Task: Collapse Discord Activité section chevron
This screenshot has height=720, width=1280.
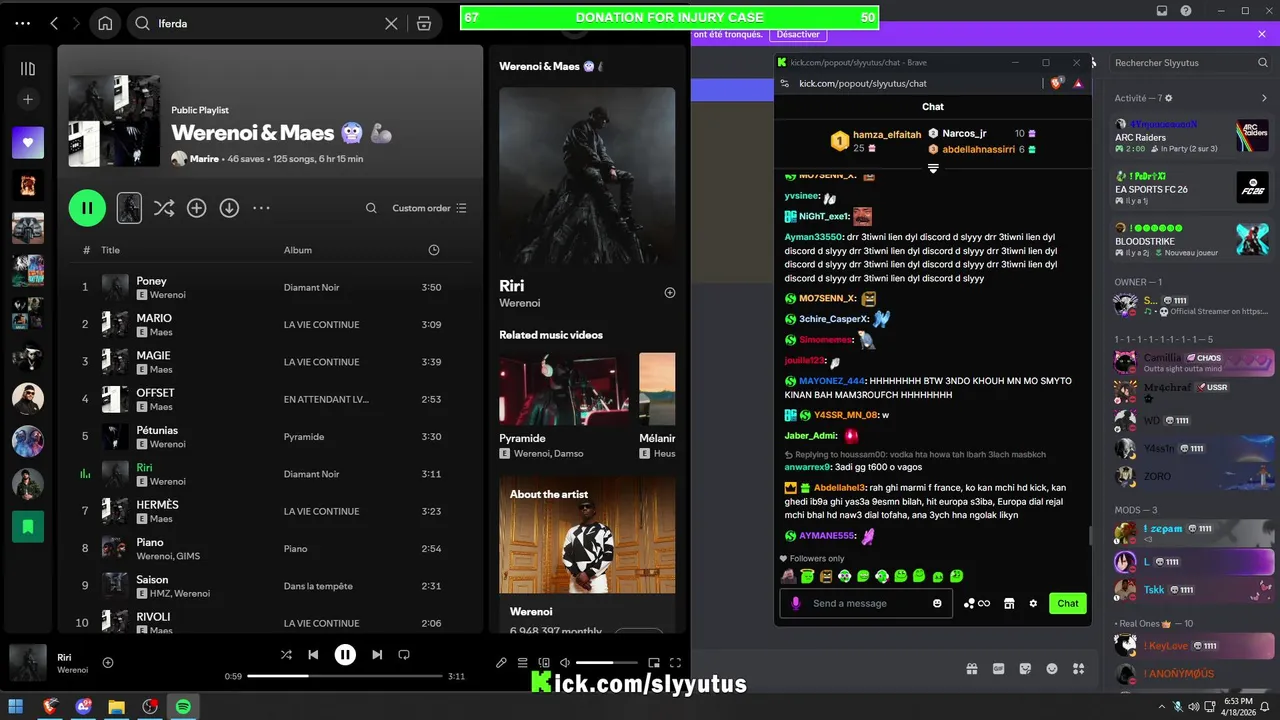Action: tap(1264, 98)
